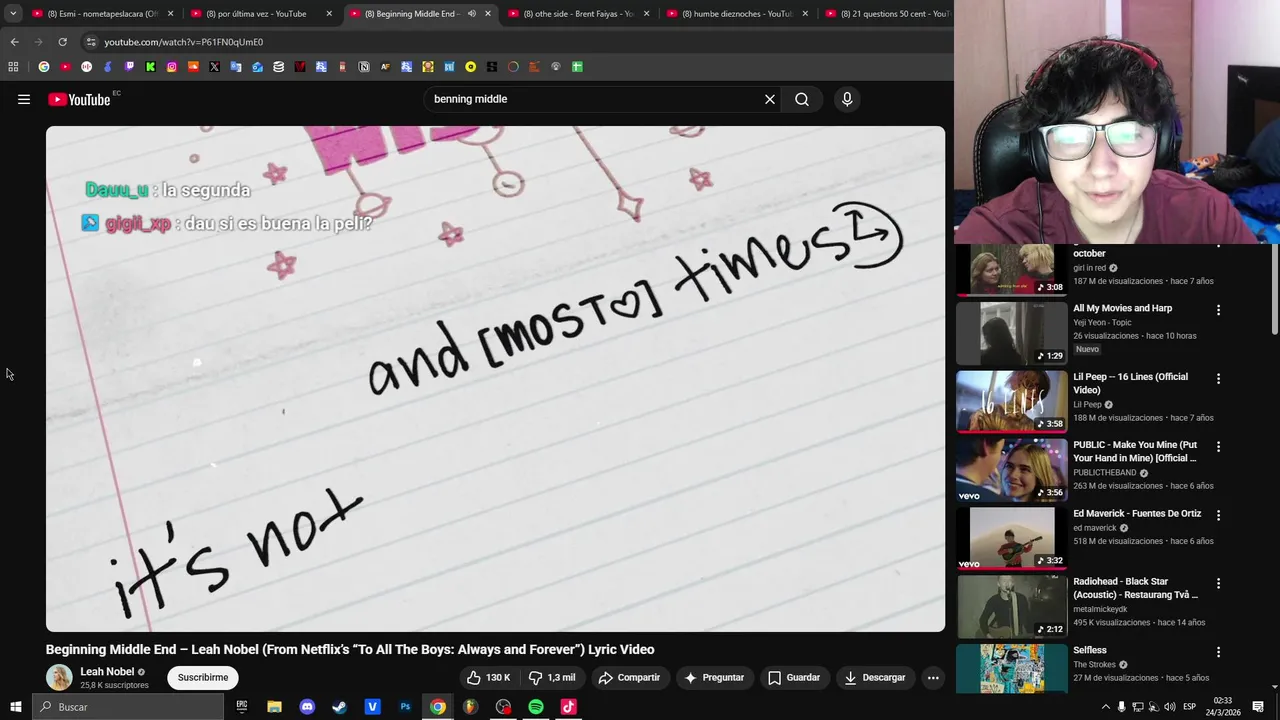1280x720 pixels.
Task: Open the SoundCloud bookmark icon
Action: pos(193,67)
